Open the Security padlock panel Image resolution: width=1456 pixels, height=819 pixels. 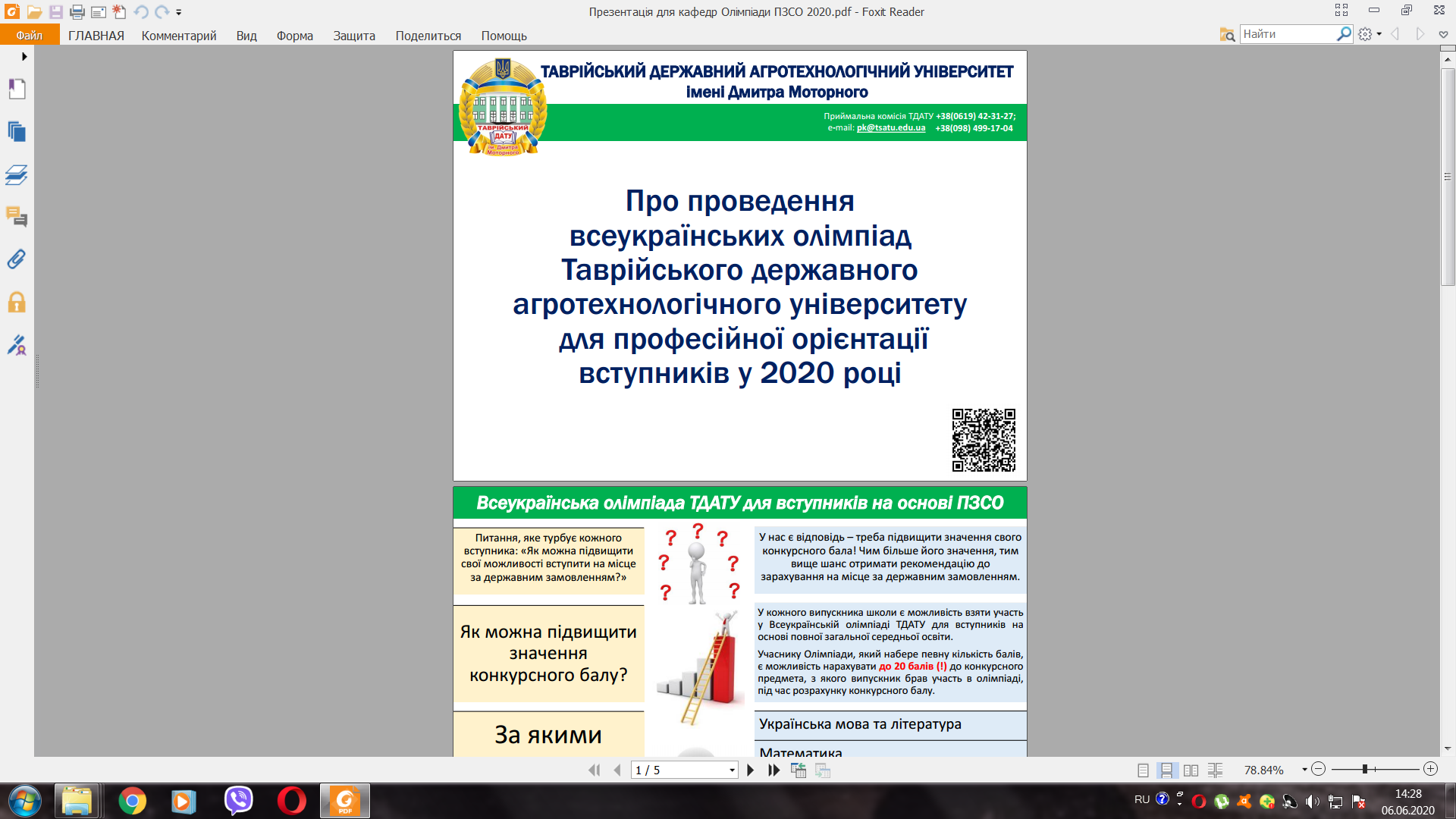coord(17,303)
